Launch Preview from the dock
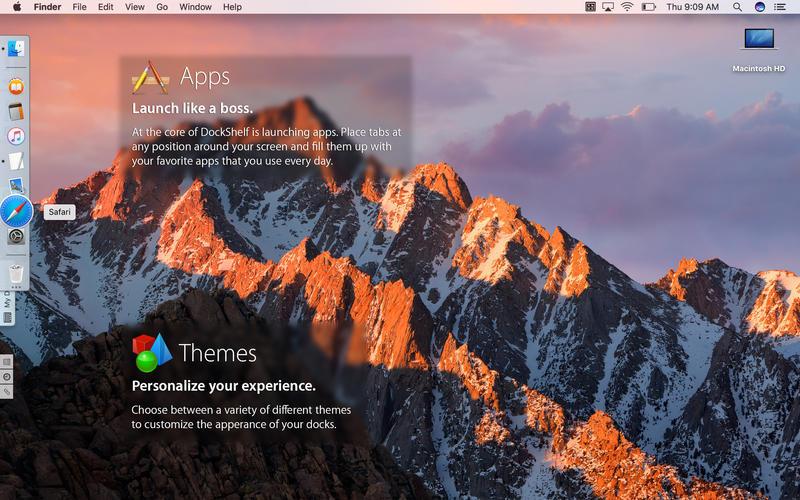Viewport: 800px width, 500px height. [x=16, y=186]
